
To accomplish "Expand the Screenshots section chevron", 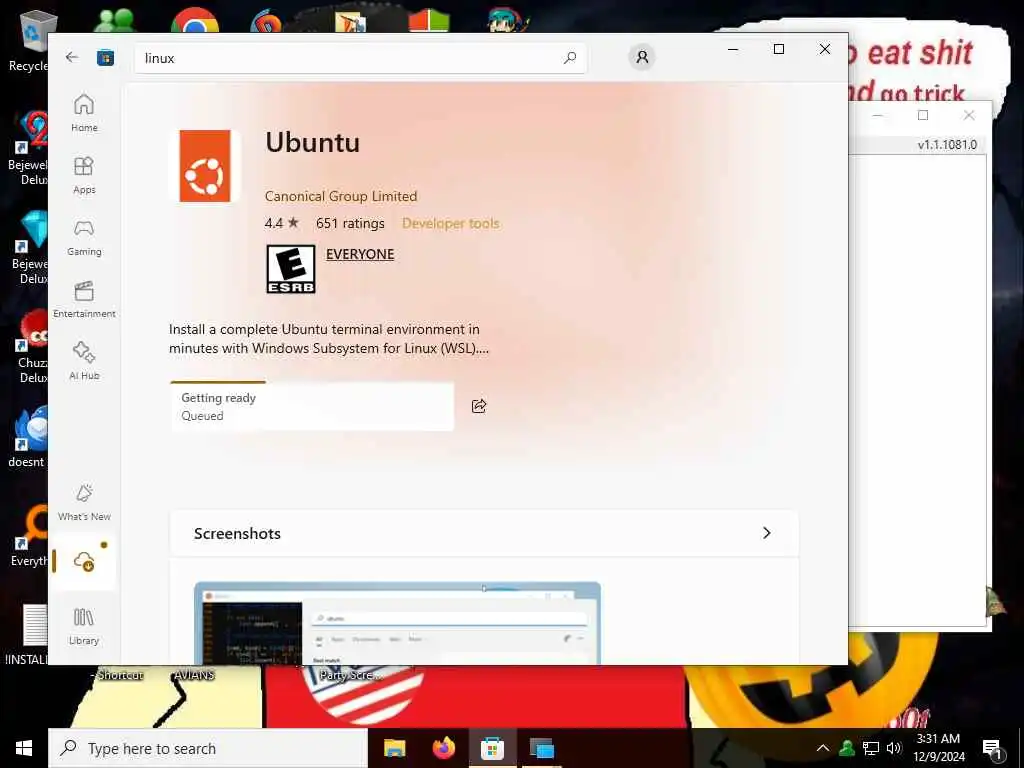I will pos(767,533).
